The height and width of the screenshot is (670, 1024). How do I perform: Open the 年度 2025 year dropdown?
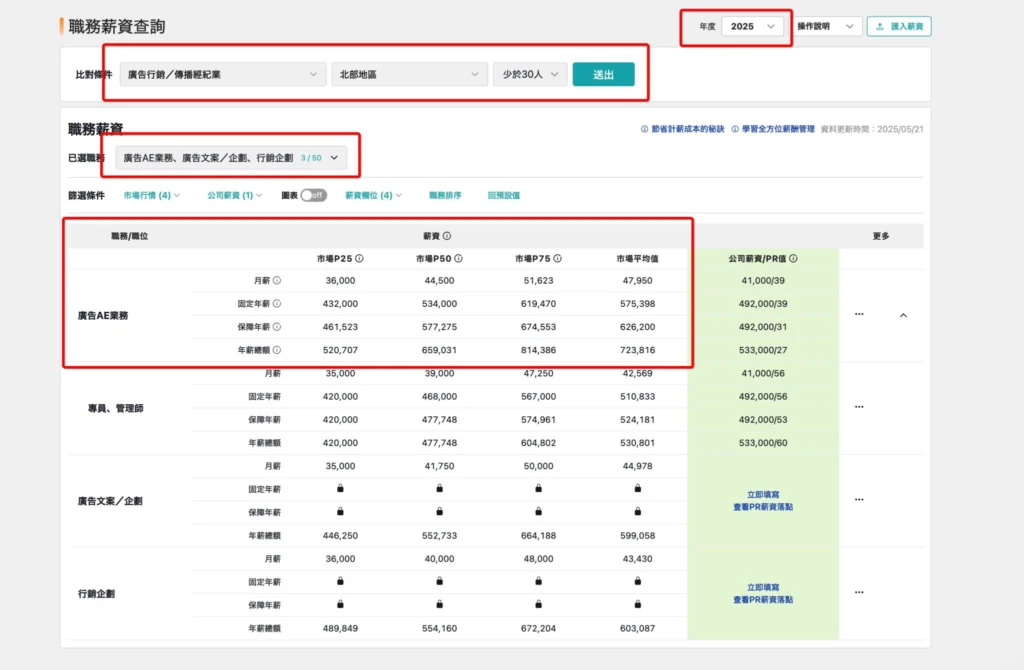click(752, 26)
